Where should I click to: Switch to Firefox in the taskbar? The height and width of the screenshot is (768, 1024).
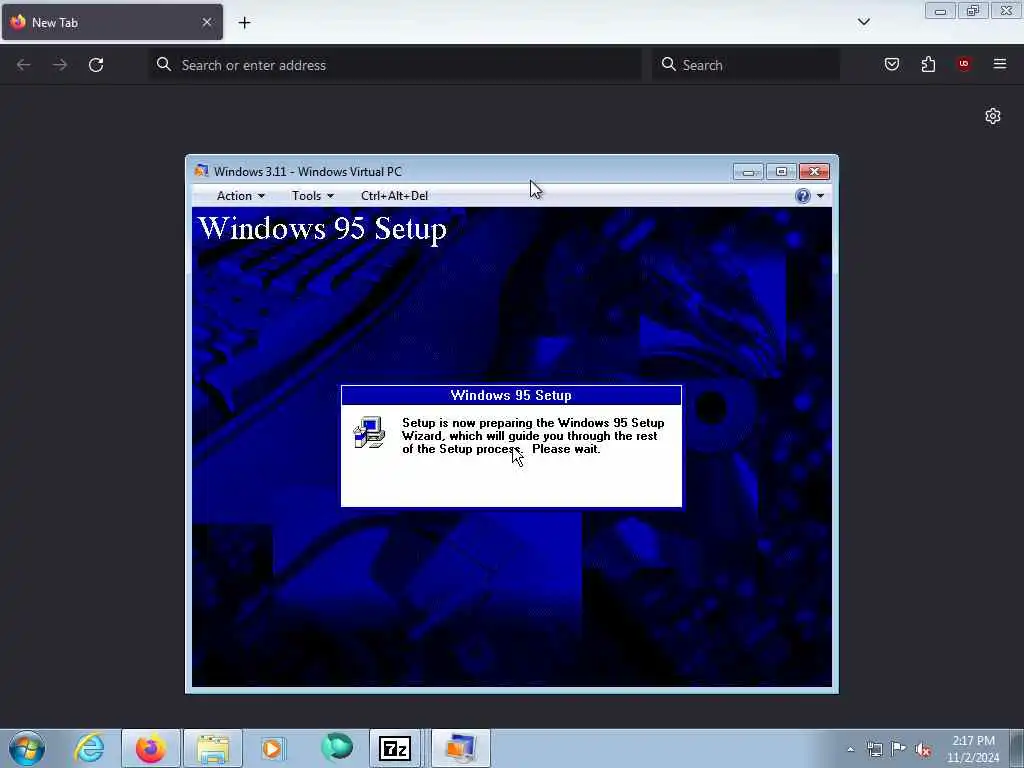tap(151, 748)
